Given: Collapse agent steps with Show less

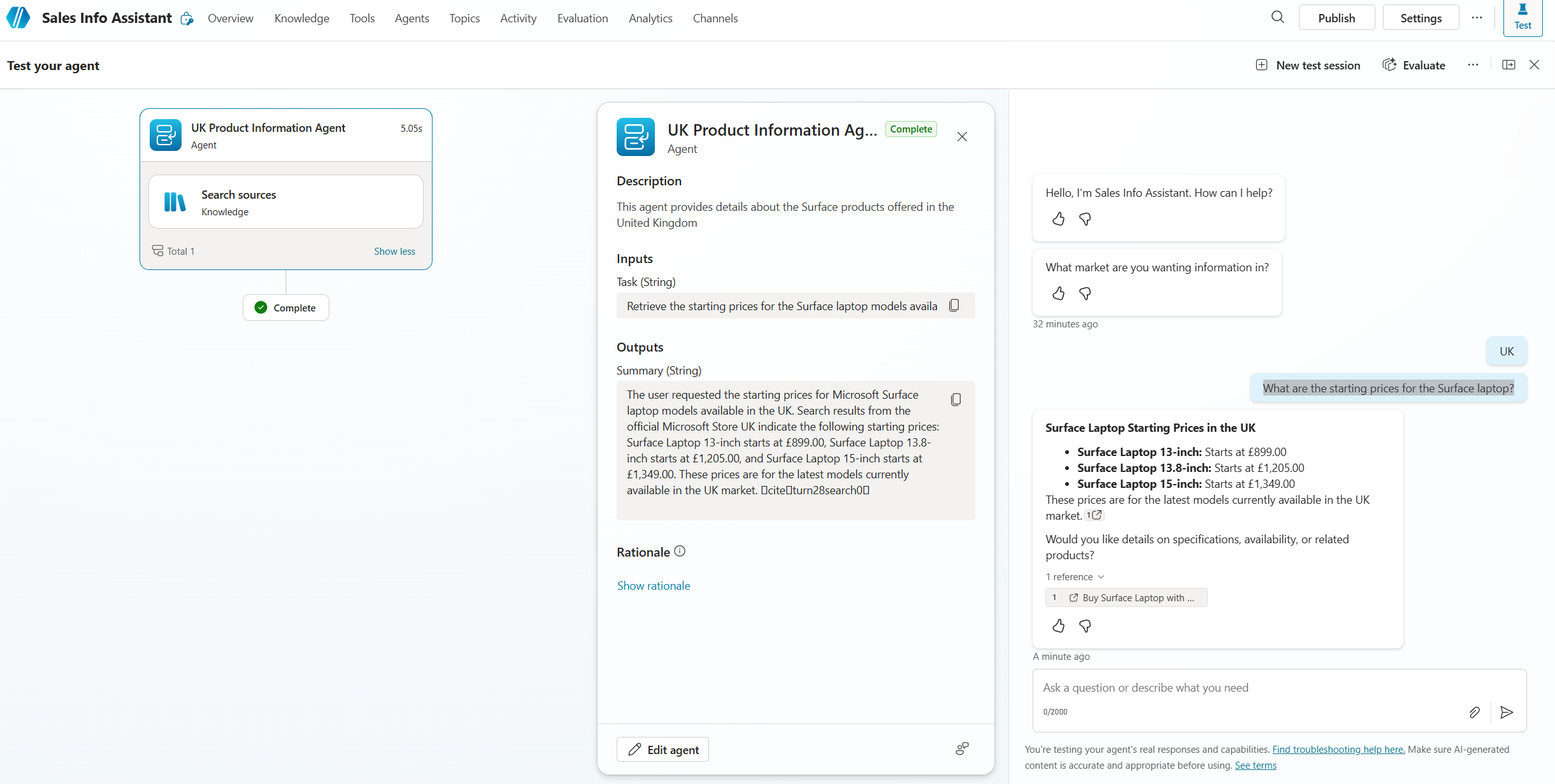Looking at the screenshot, I should 394,251.
